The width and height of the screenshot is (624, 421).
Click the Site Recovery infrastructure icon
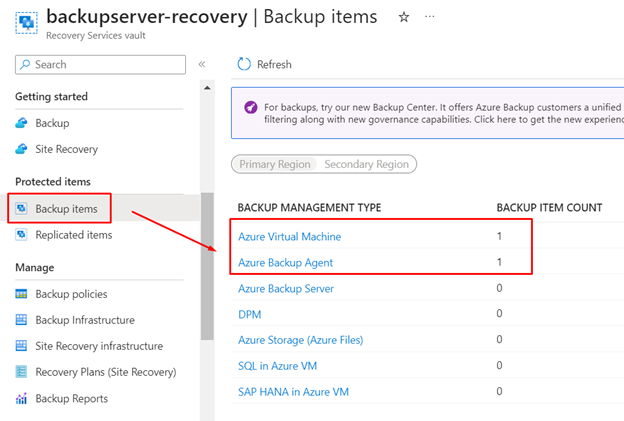[x=21, y=346]
